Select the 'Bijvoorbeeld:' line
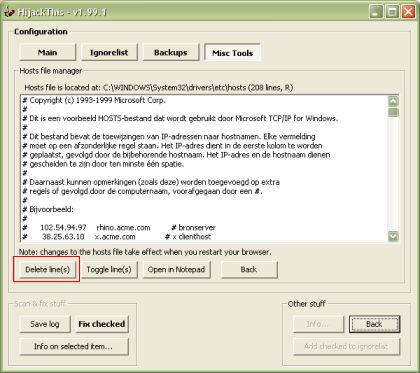This screenshot has height=373, width=420. point(204,209)
